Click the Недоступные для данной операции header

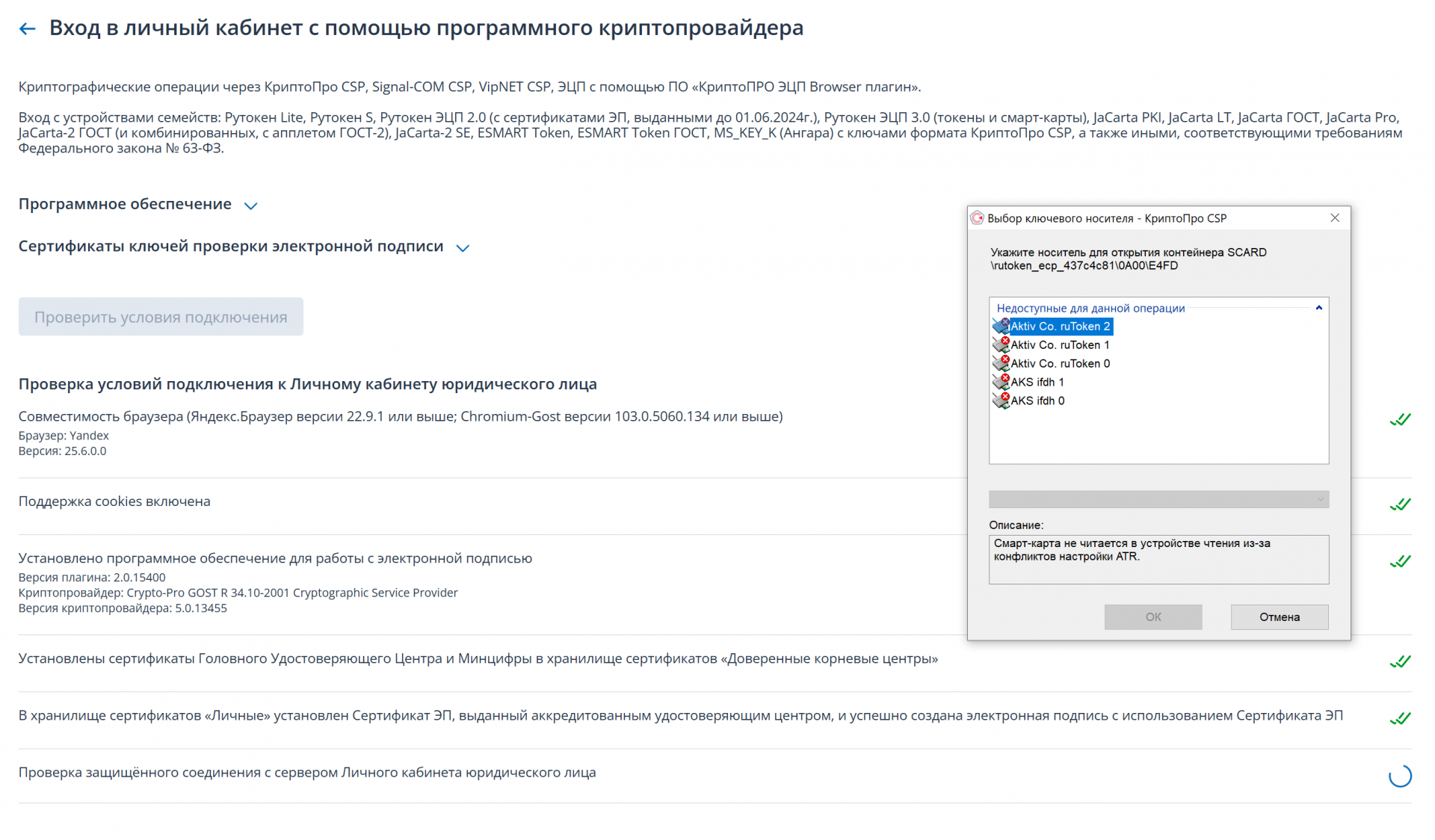tap(1090, 308)
